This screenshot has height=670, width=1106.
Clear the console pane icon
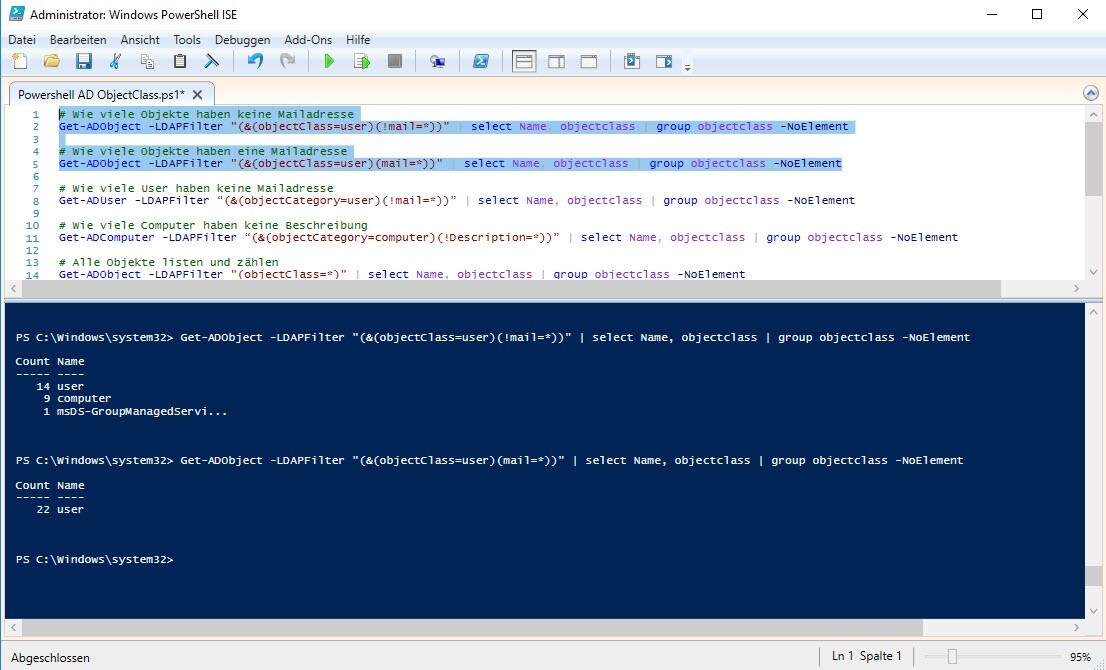pyautogui.click(x=212, y=62)
